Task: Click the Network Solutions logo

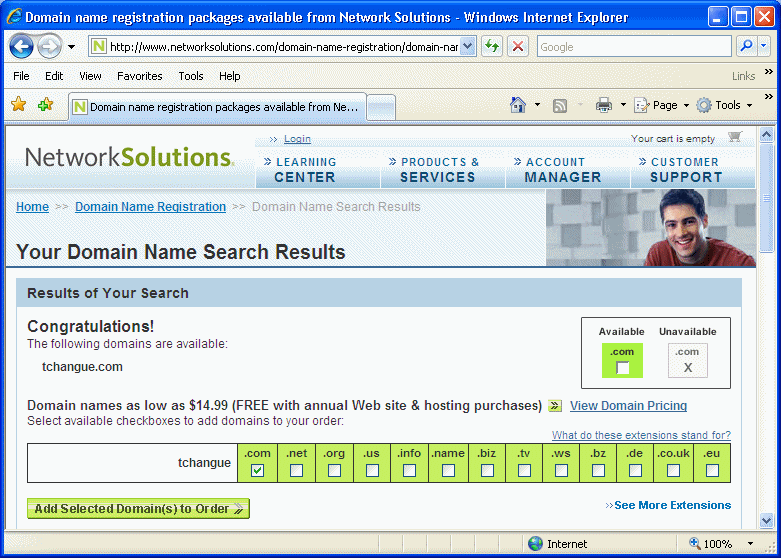Action: click(129, 157)
